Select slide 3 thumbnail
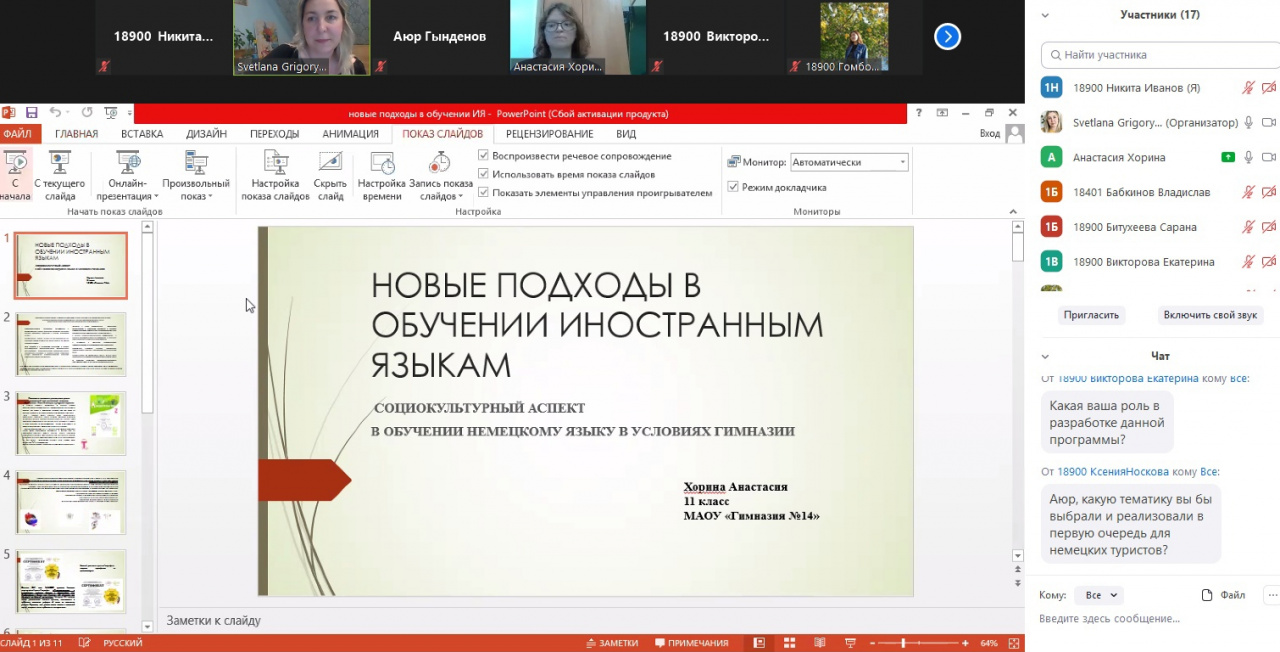The image size is (1280, 652). click(x=71, y=424)
